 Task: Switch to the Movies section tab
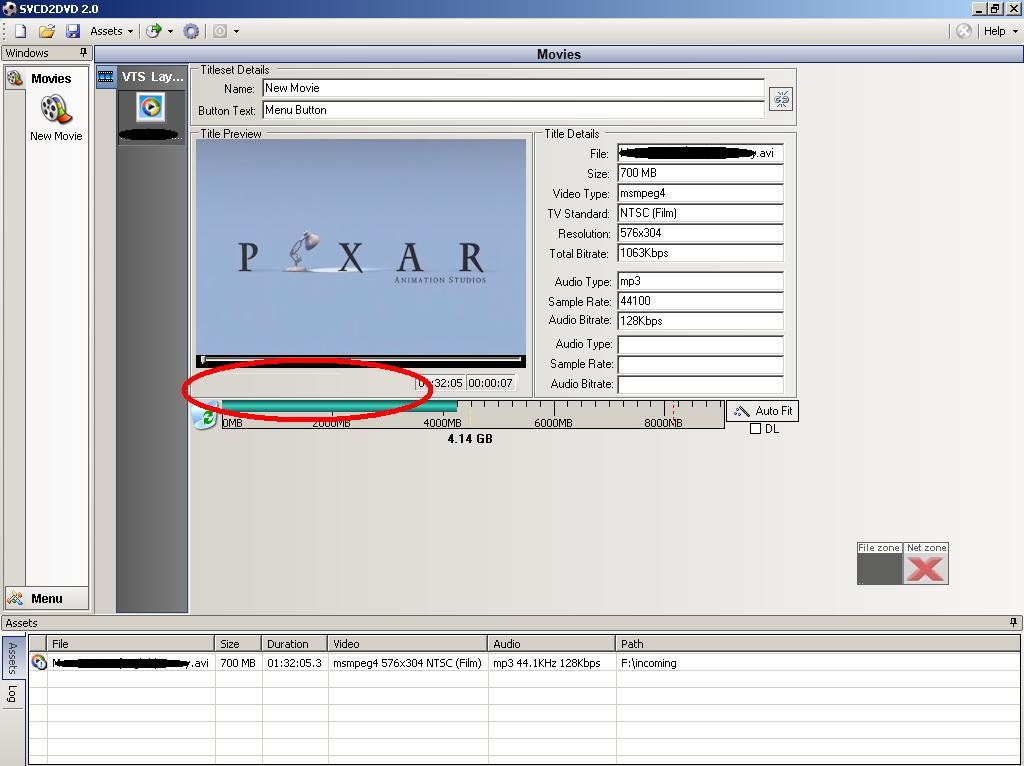pos(51,78)
